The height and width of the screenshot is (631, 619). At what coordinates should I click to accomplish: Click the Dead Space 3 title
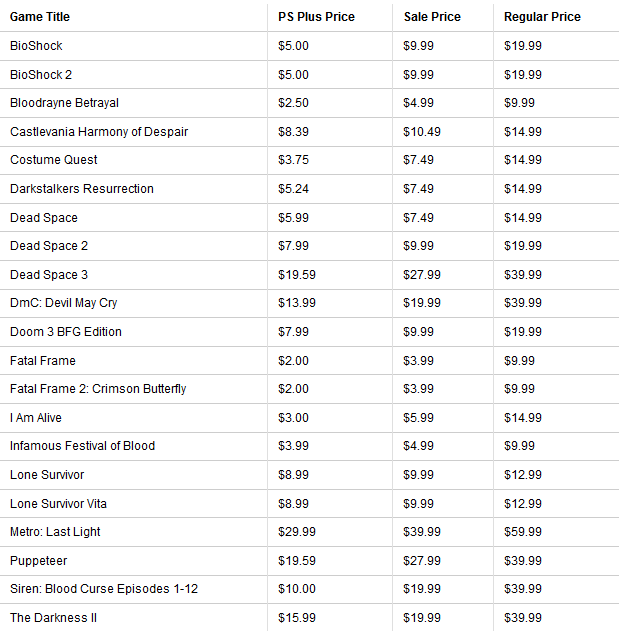coord(49,275)
